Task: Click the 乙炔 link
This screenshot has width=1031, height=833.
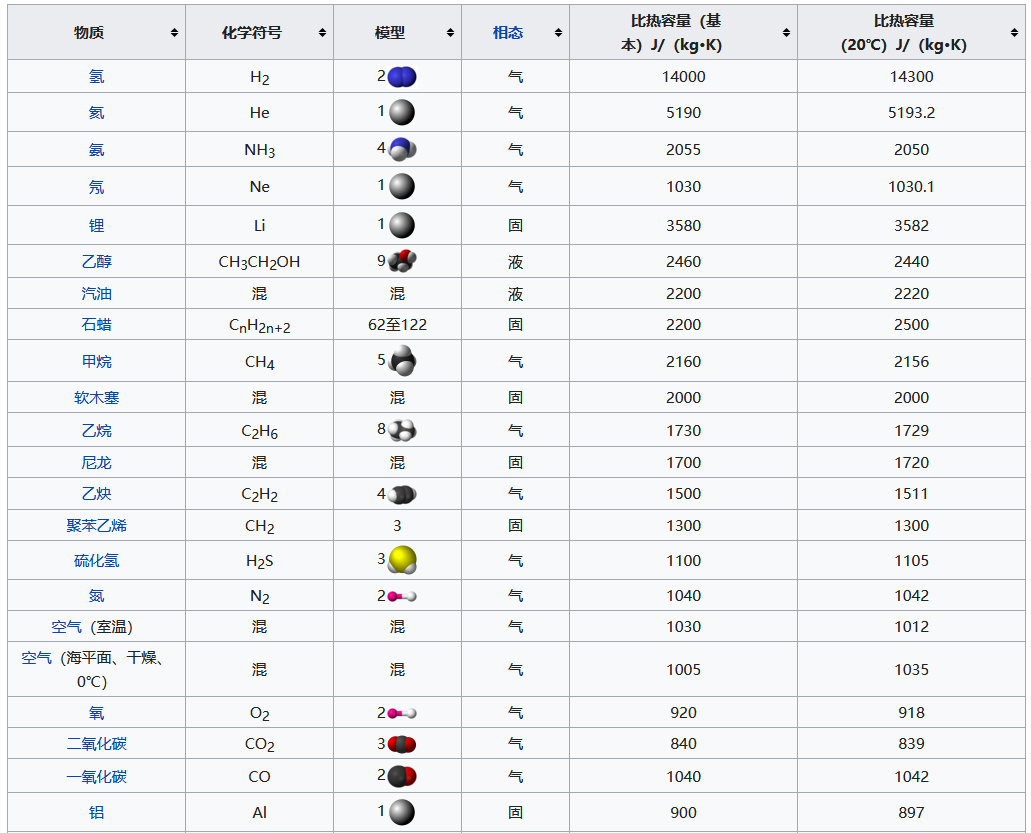Action: point(97,494)
